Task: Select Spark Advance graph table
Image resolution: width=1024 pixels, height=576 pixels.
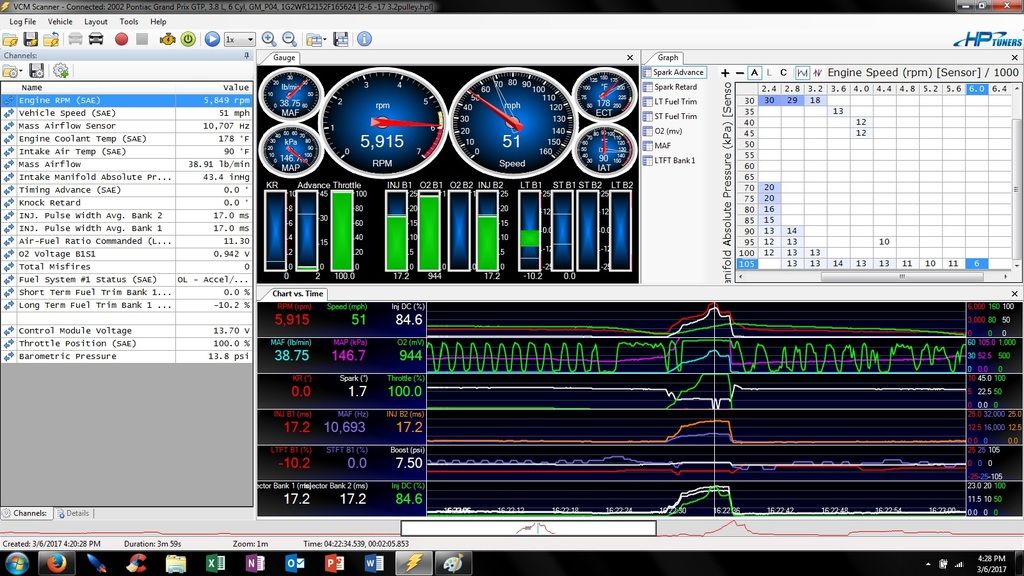Action: pyautogui.click(x=673, y=72)
